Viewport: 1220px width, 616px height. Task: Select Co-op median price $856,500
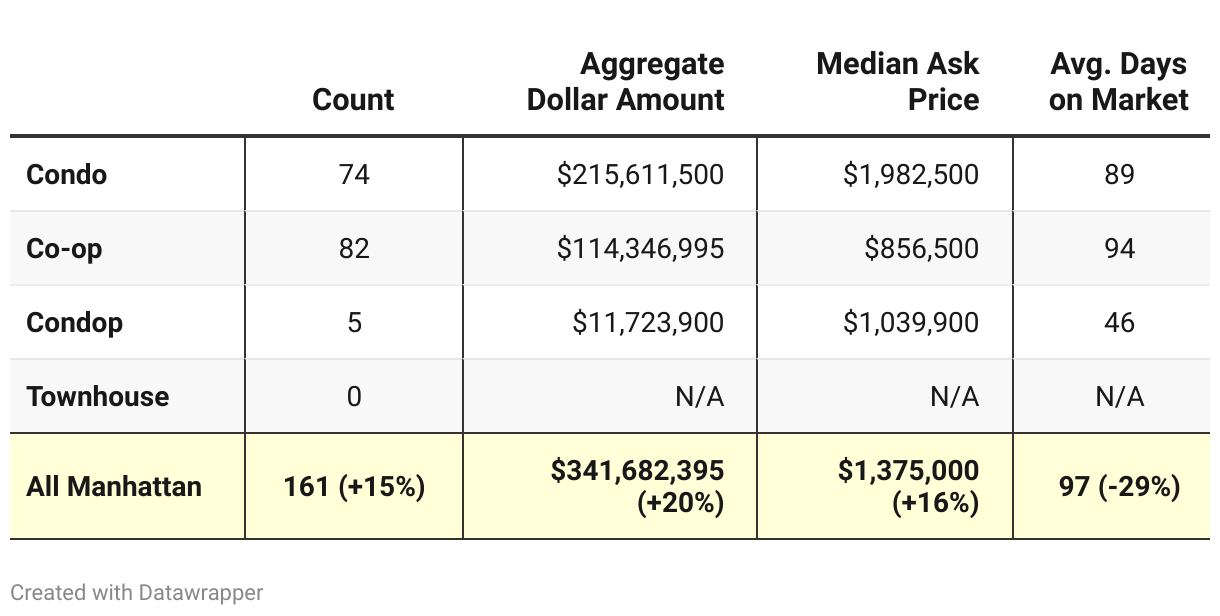[921, 248]
